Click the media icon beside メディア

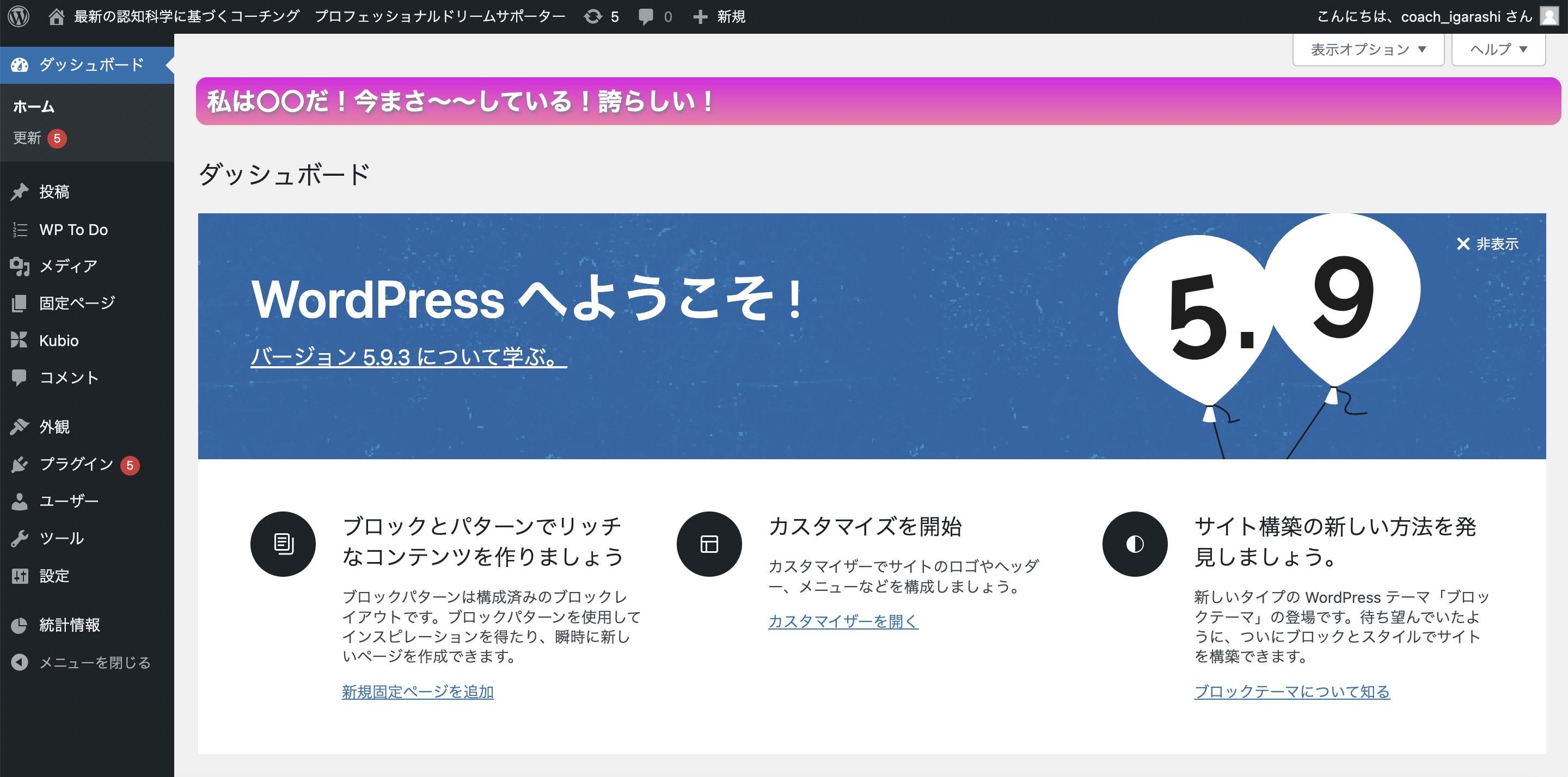tap(20, 266)
